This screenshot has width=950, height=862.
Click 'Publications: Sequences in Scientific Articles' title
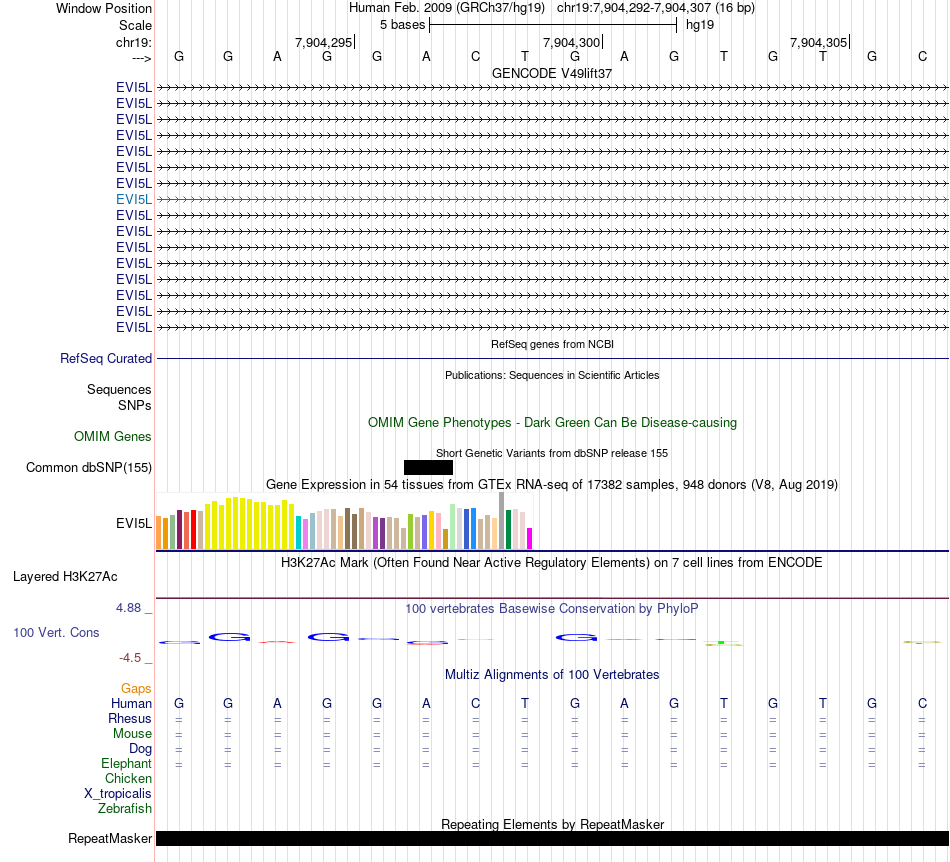pos(552,375)
